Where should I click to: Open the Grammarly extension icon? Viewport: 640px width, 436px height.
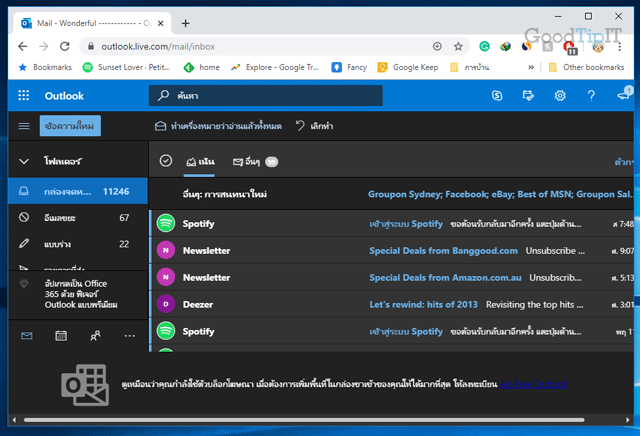point(484,47)
